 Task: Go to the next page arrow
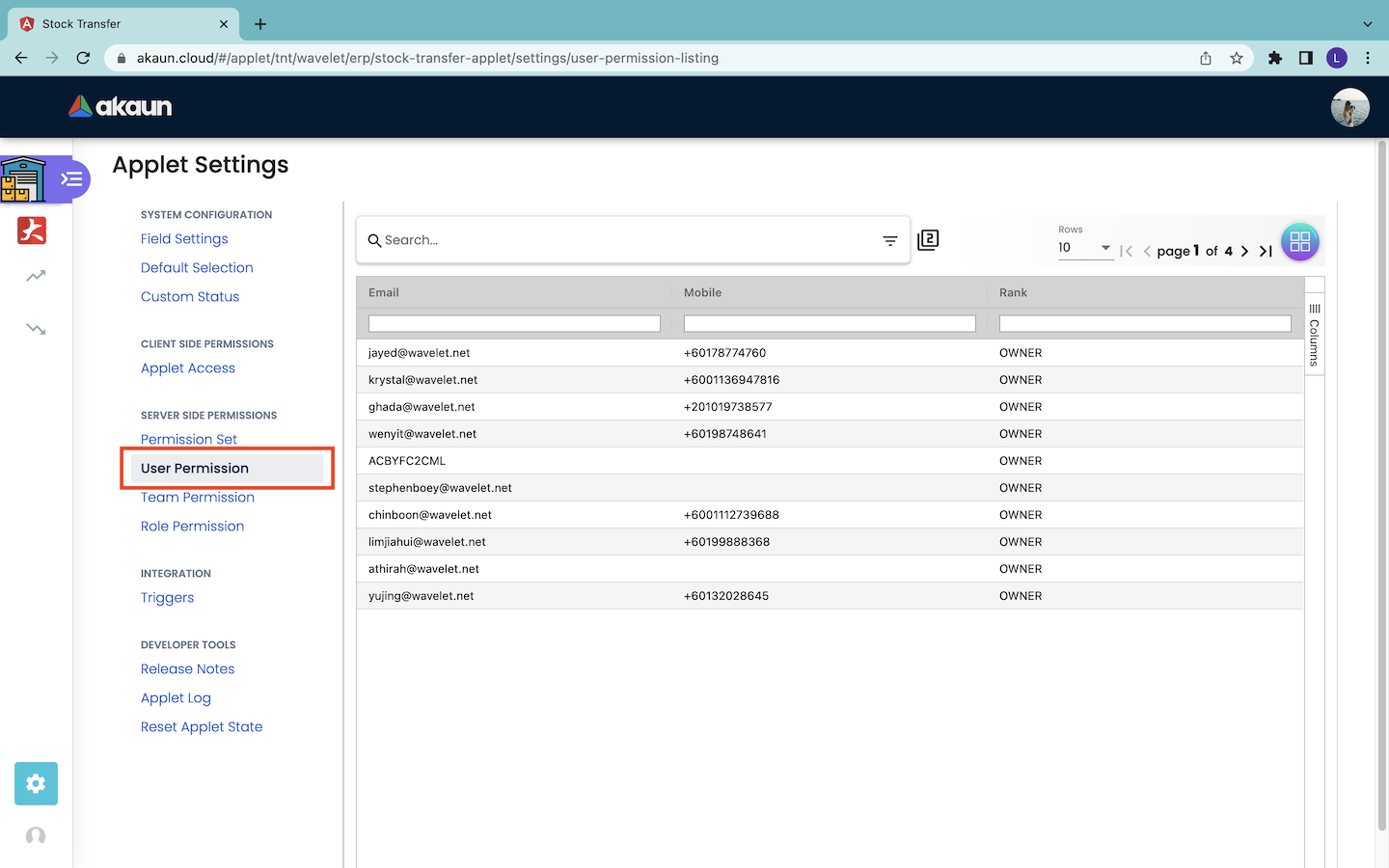tap(1244, 251)
